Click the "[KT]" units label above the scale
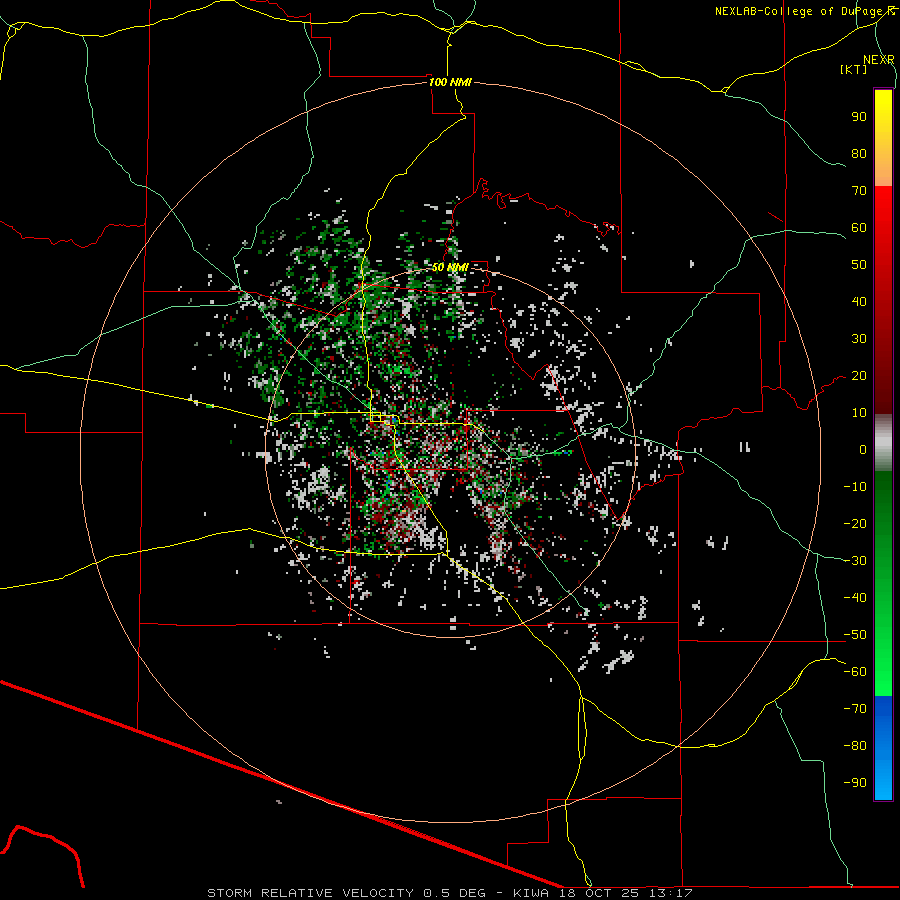 (853, 69)
